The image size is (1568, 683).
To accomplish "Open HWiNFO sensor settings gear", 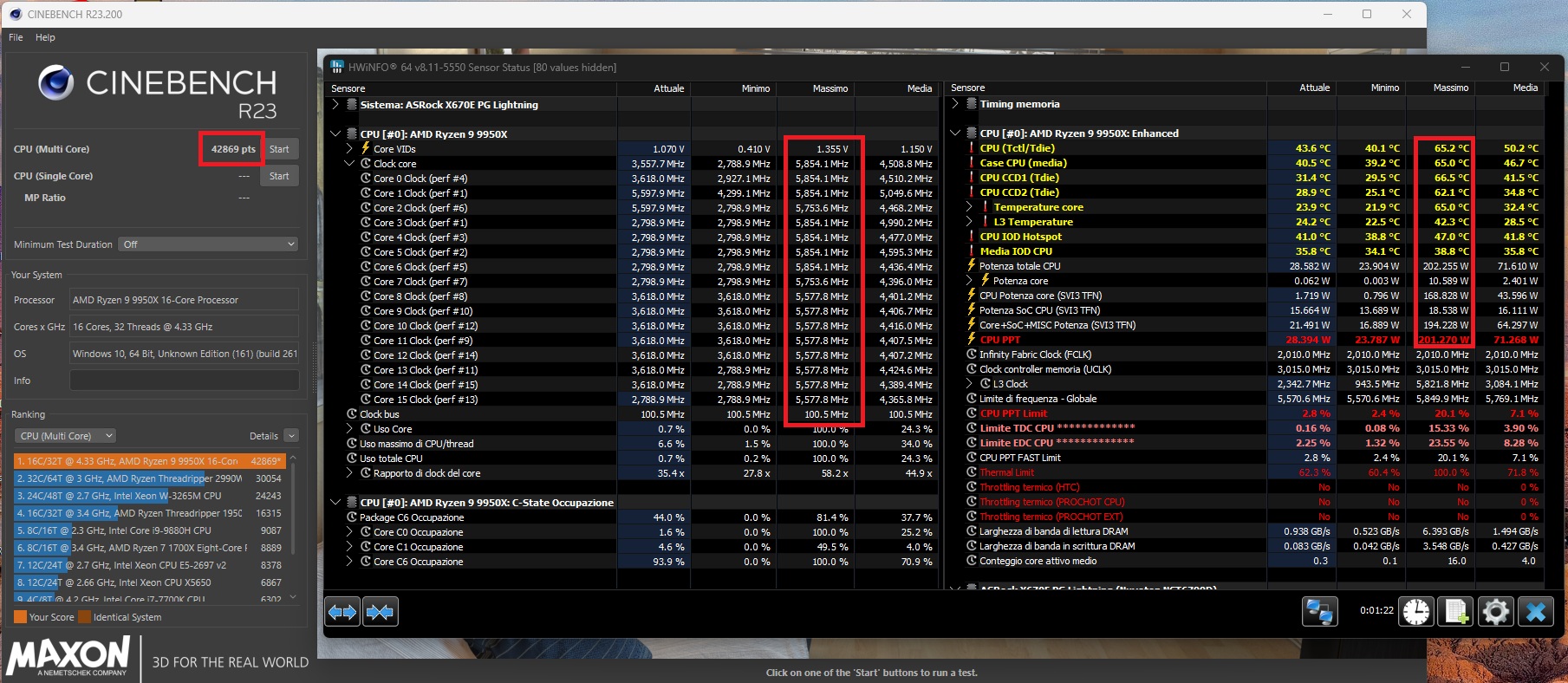I will (1495, 611).
